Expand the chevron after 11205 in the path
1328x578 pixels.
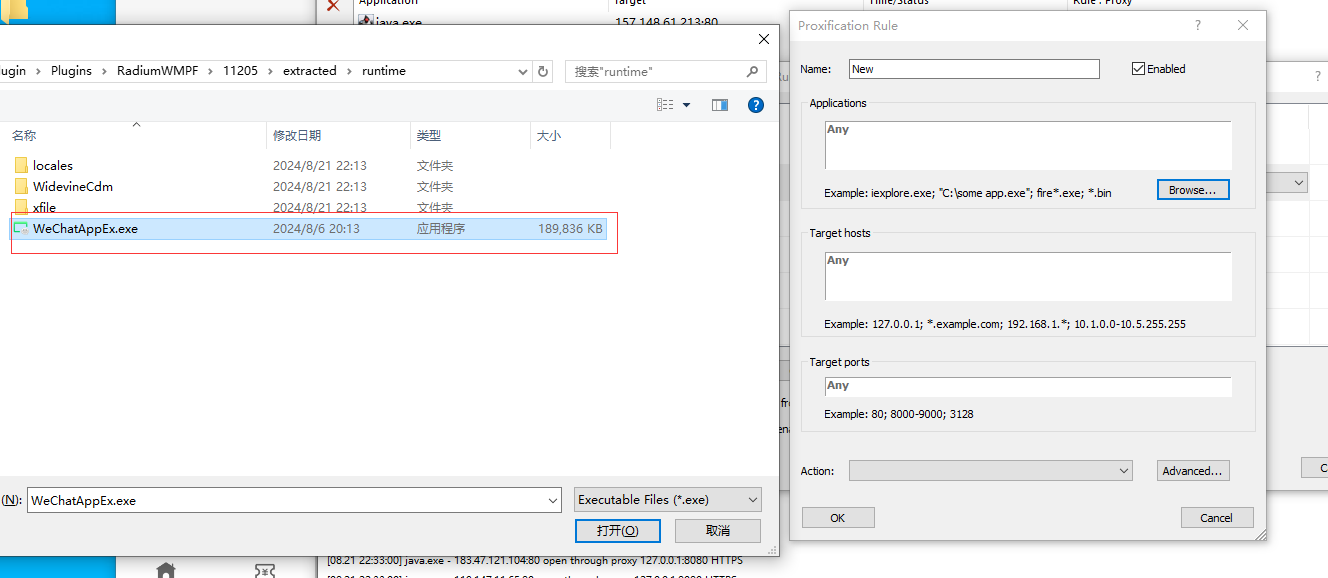tap(270, 71)
